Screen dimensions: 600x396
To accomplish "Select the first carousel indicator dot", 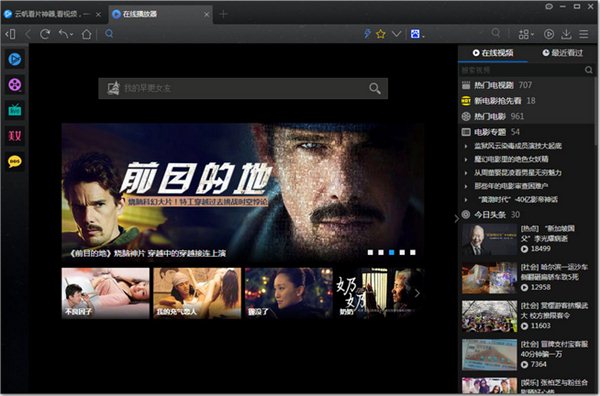I will (x=370, y=253).
